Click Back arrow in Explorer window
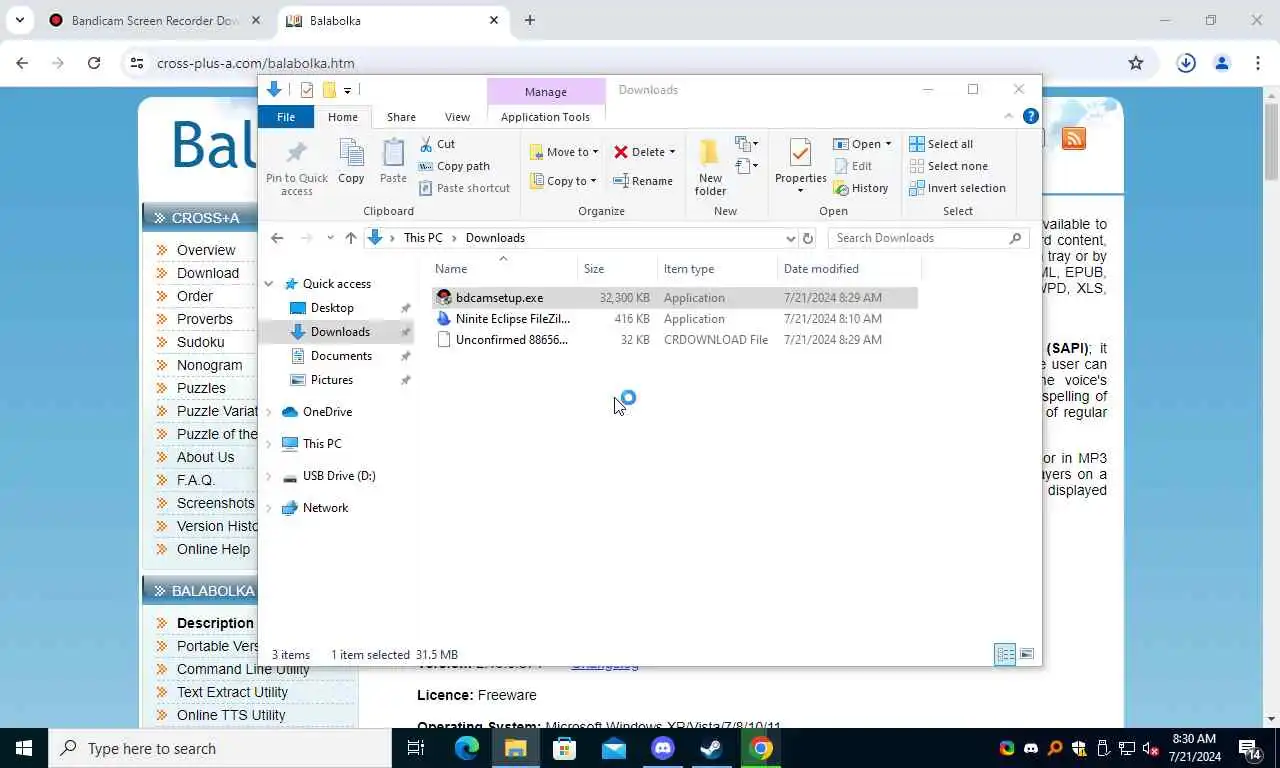 (277, 238)
